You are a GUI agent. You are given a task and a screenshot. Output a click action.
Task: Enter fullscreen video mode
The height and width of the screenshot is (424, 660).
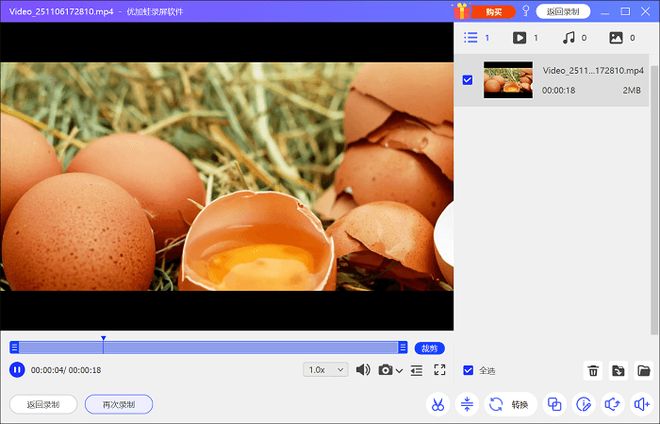coord(439,370)
